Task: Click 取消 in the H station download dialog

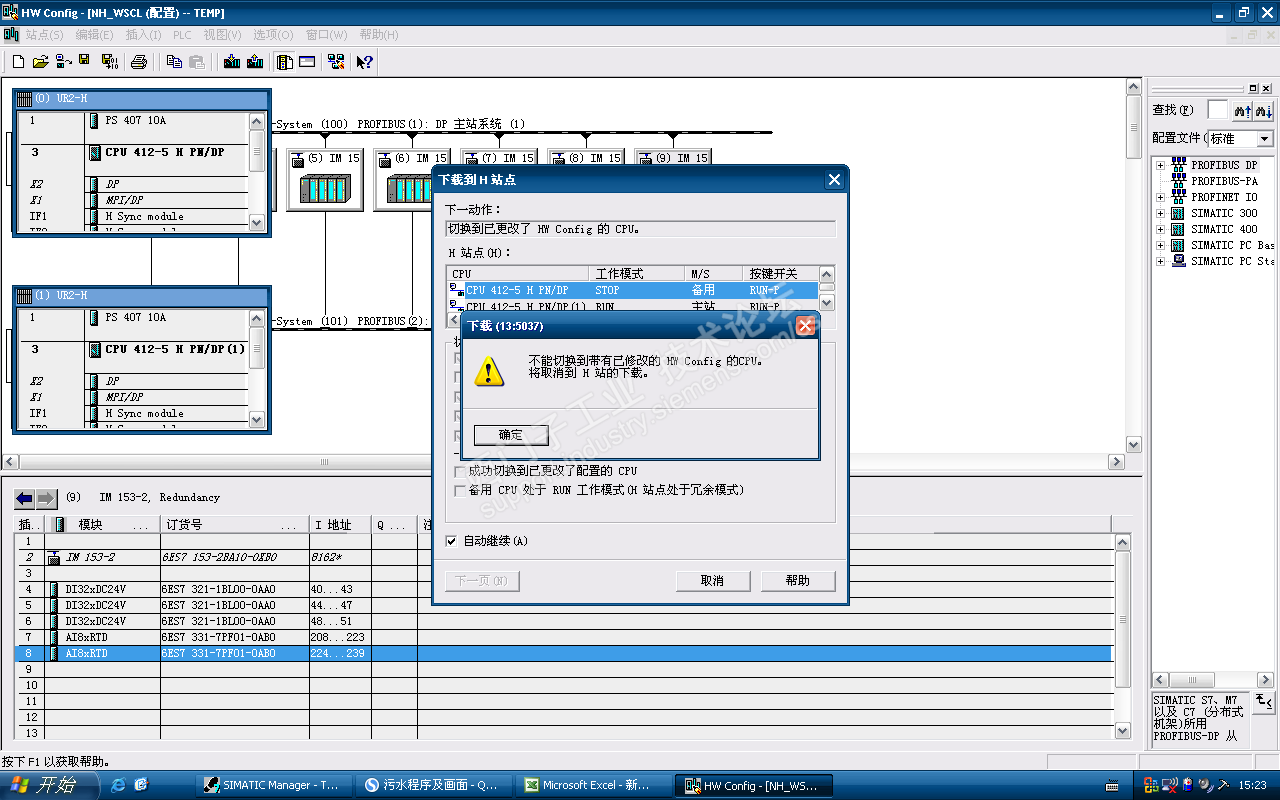Action: [x=712, y=580]
